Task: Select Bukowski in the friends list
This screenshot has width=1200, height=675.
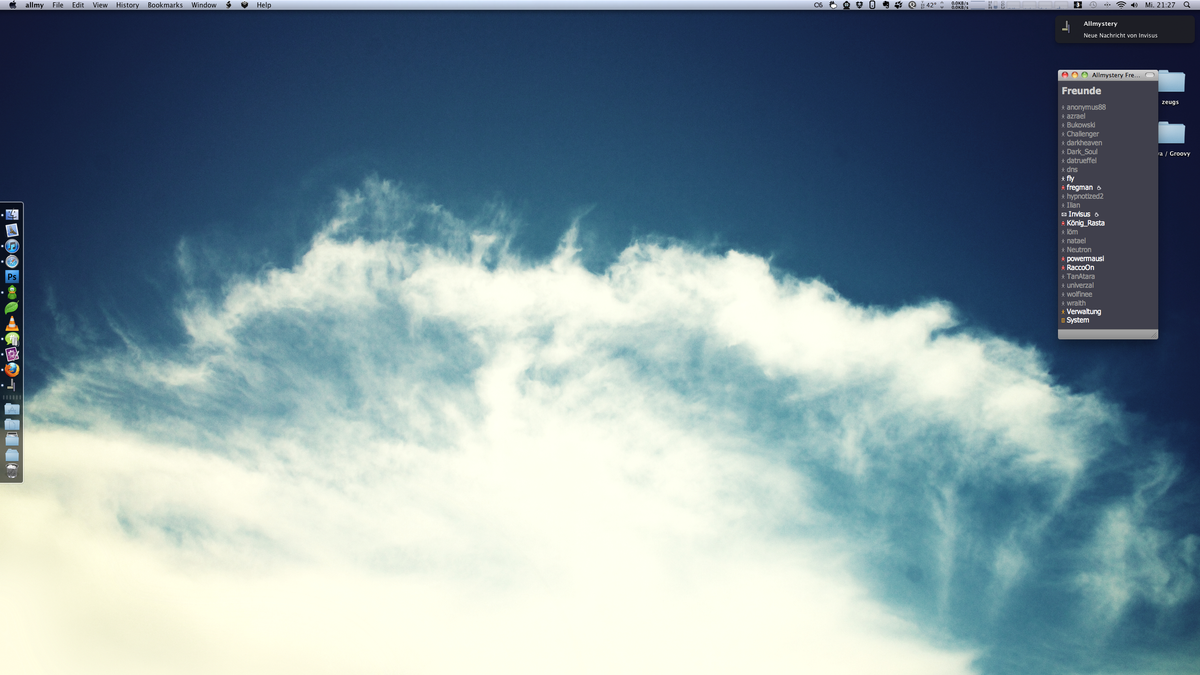Action: tap(1081, 125)
